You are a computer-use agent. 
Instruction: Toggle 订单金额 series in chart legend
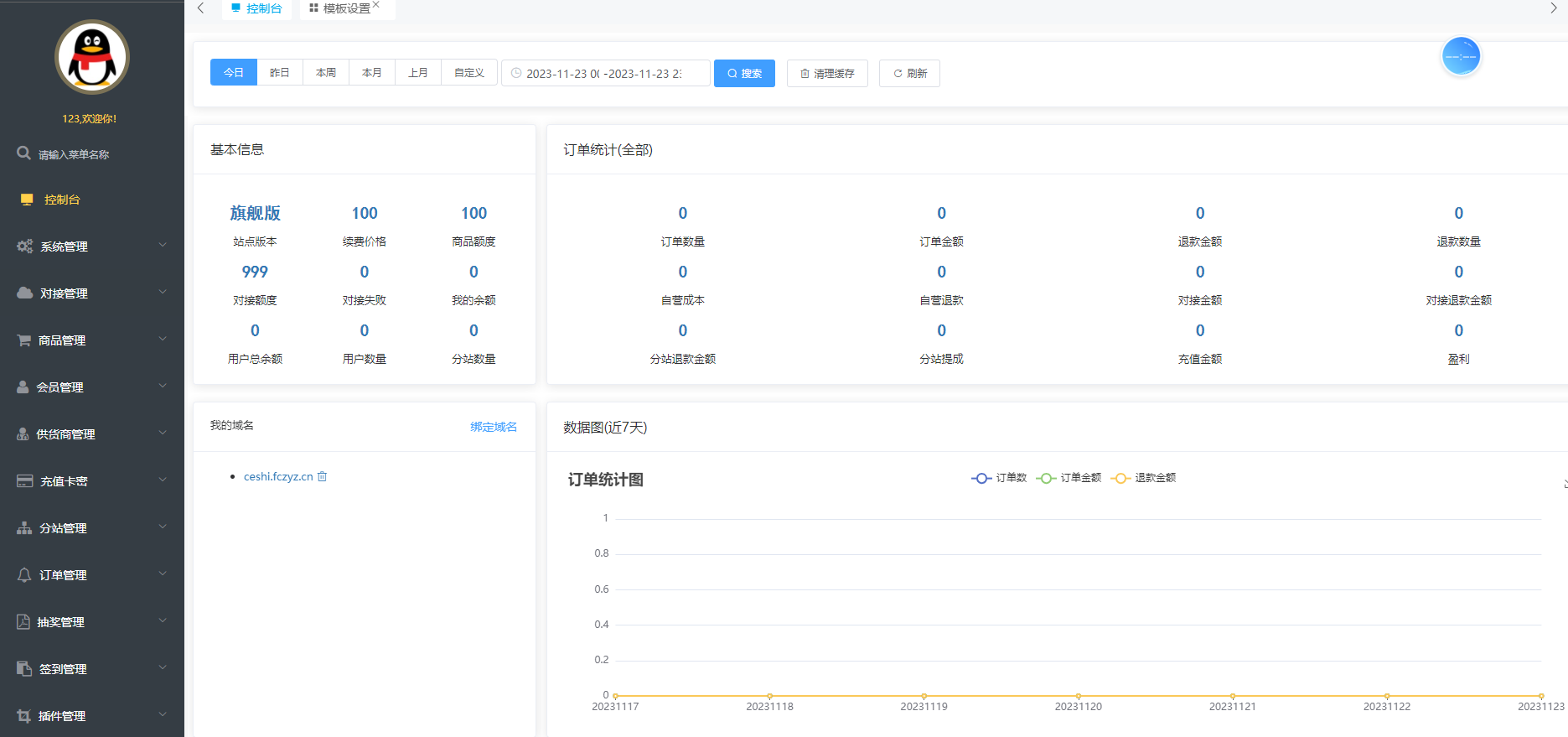click(x=1069, y=478)
